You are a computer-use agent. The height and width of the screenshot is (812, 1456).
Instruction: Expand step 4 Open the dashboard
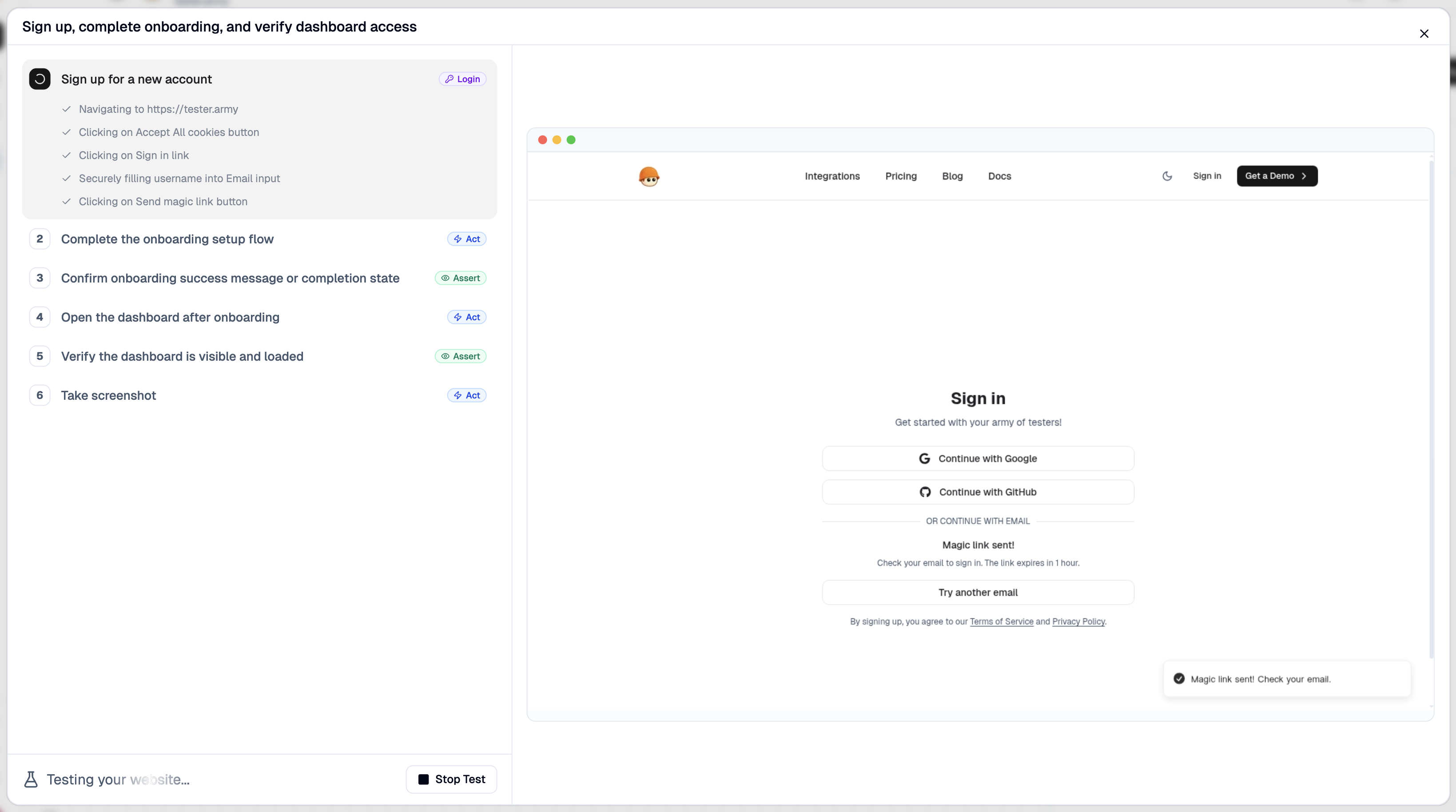(170, 317)
